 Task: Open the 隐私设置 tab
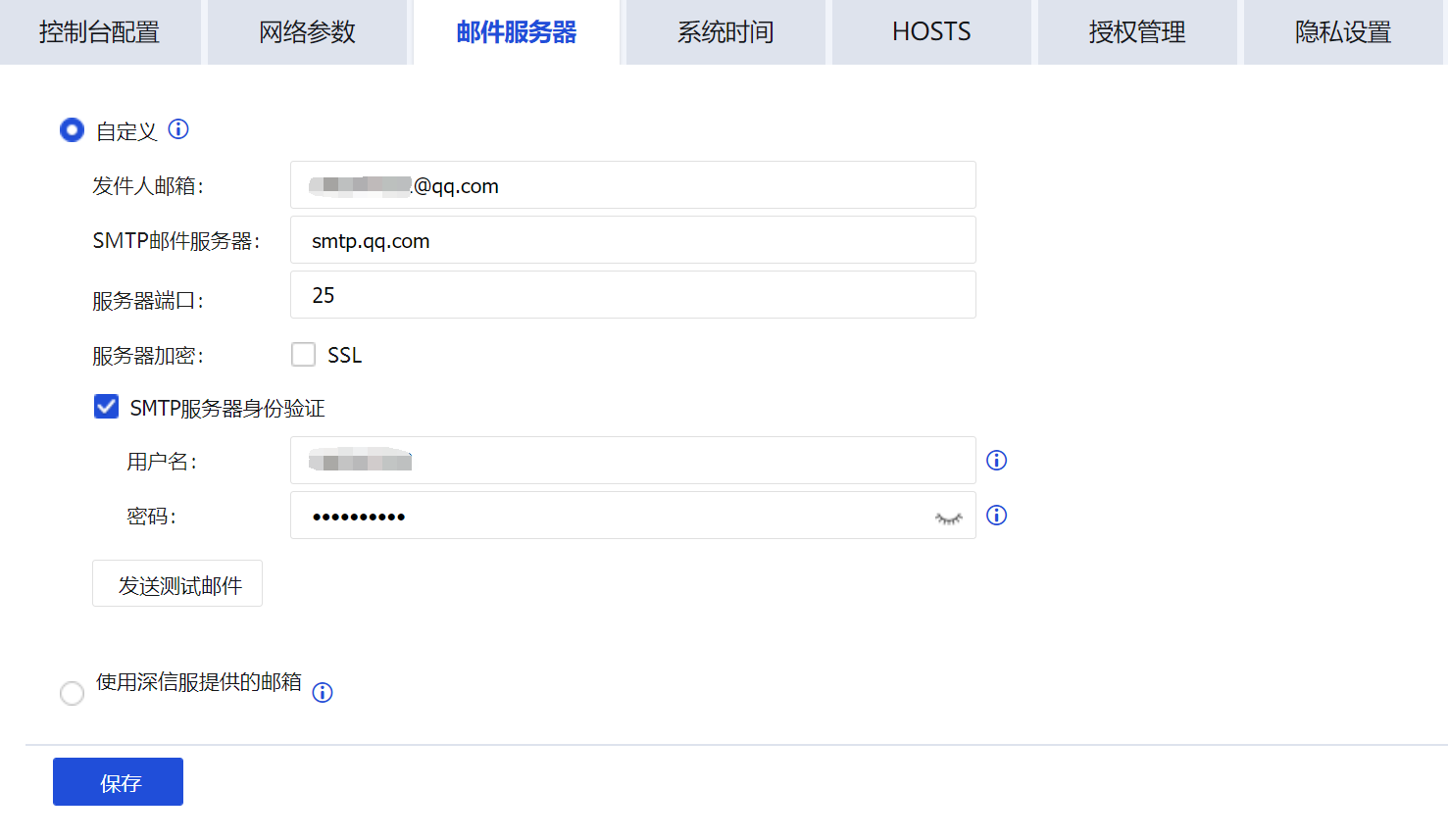[x=1343, y=32]
